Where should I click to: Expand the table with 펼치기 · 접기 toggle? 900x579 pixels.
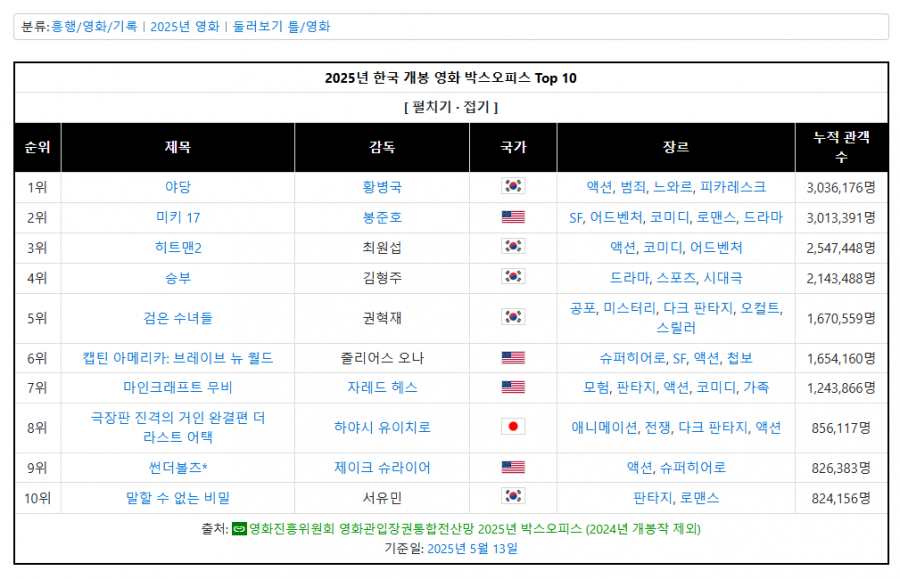(x=451, y=107)
